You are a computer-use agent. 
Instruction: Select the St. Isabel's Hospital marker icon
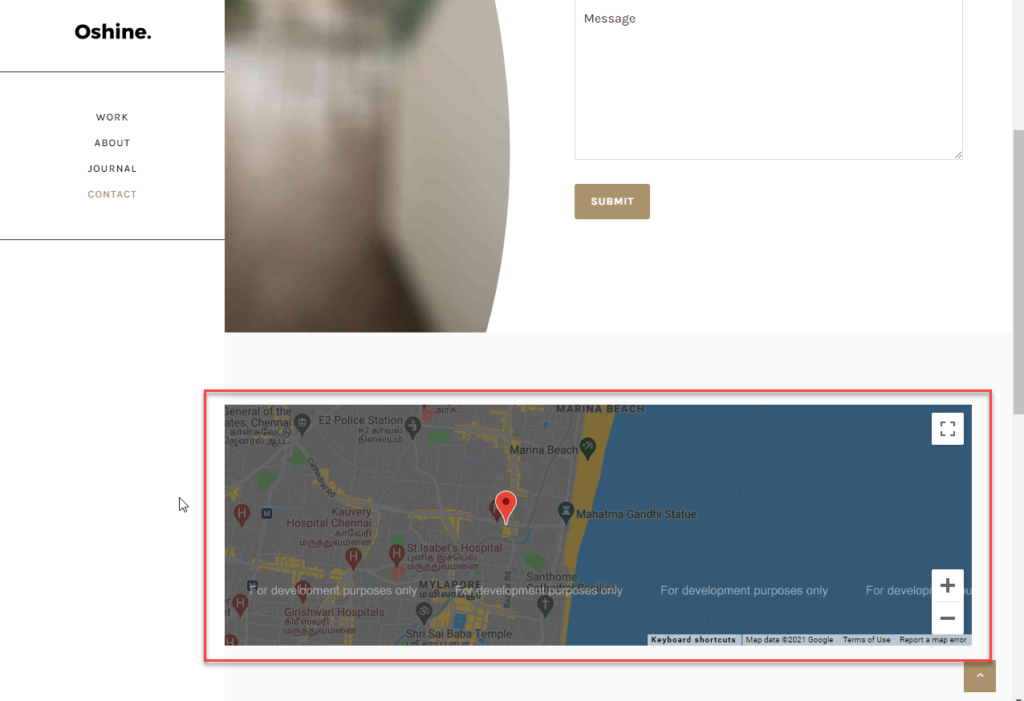pos(396,552)
